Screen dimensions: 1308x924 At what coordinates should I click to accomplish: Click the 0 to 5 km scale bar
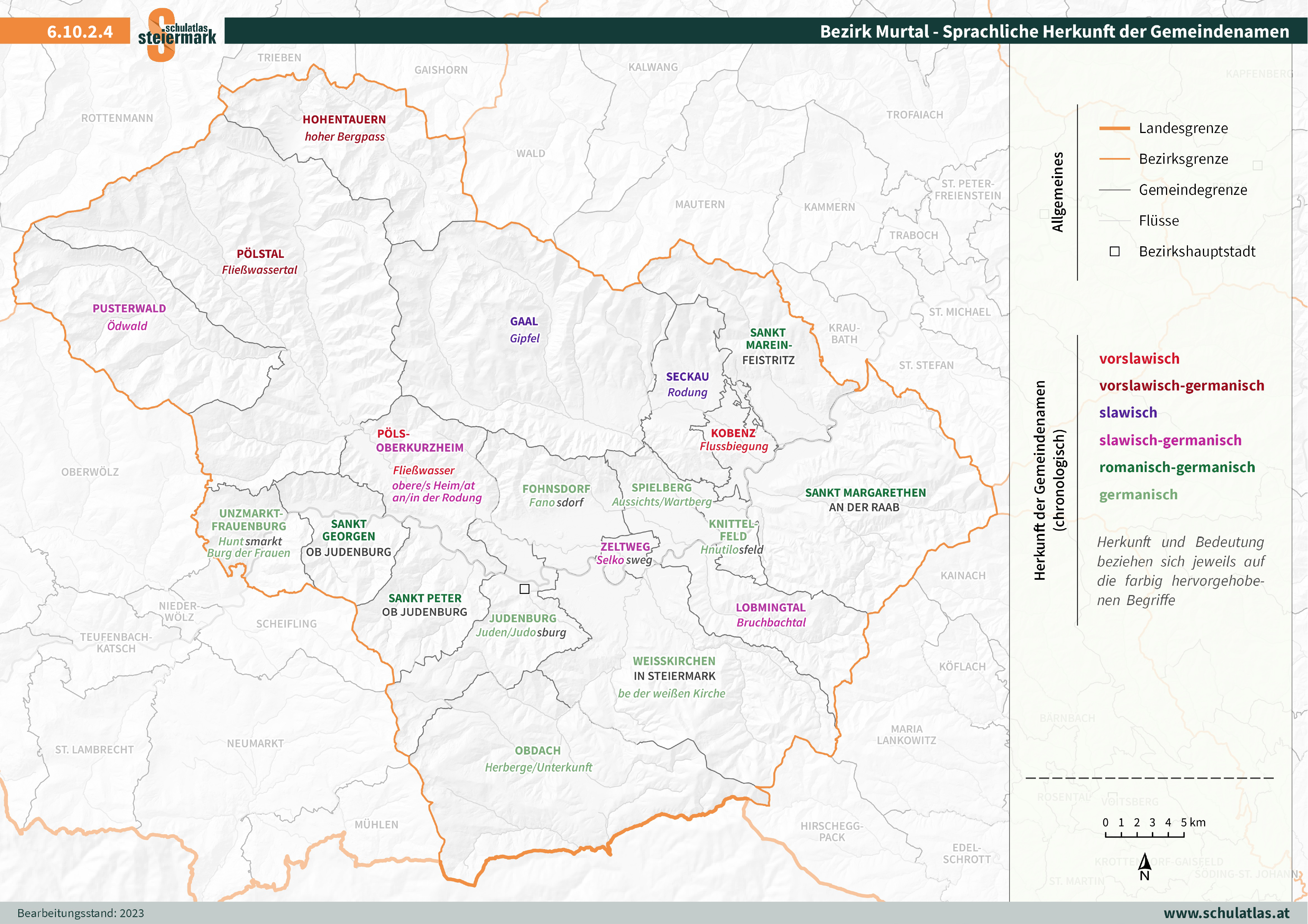coord(1144,835)
